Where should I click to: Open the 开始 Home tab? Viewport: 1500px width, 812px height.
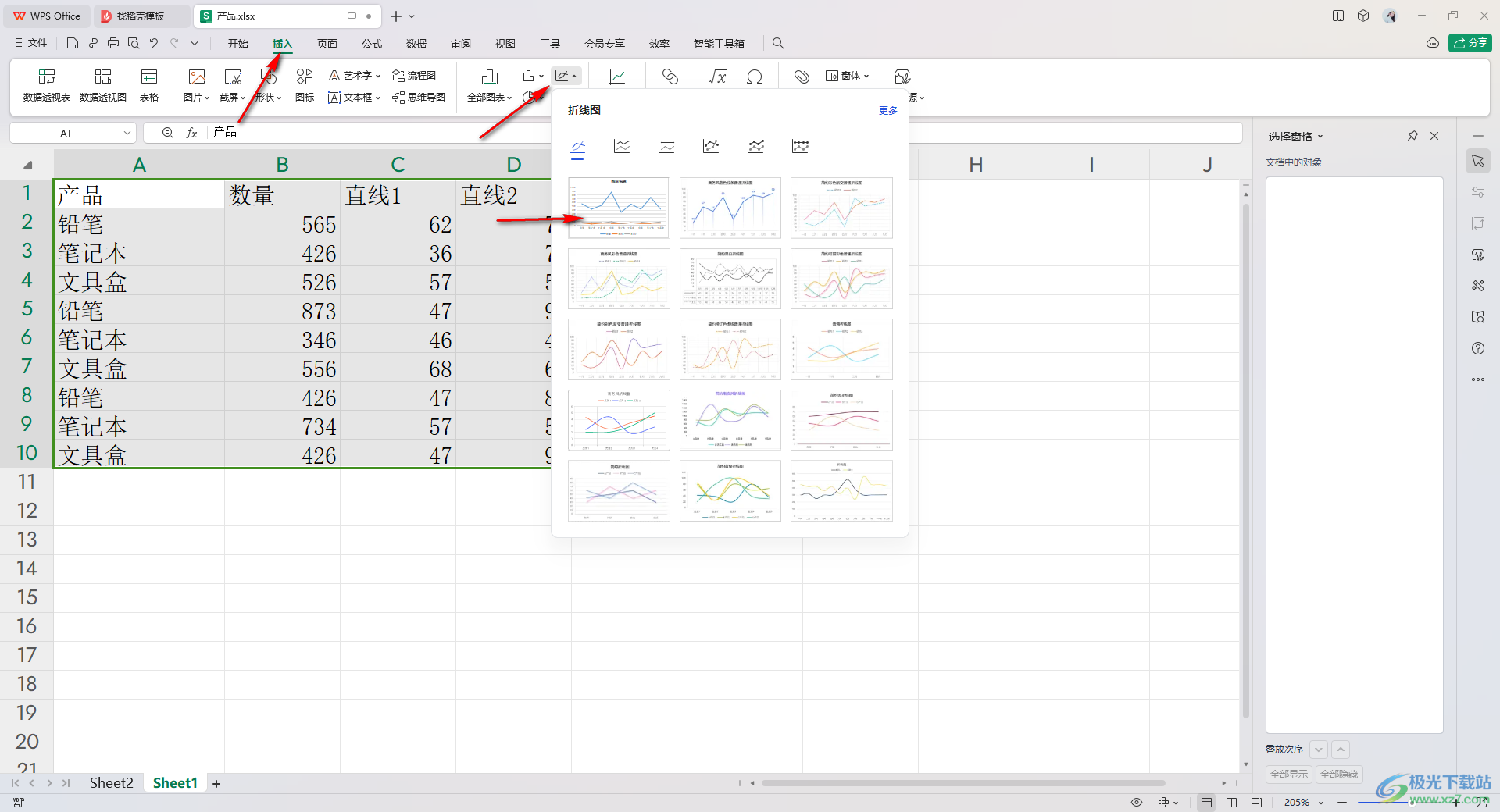coord(238,44)
